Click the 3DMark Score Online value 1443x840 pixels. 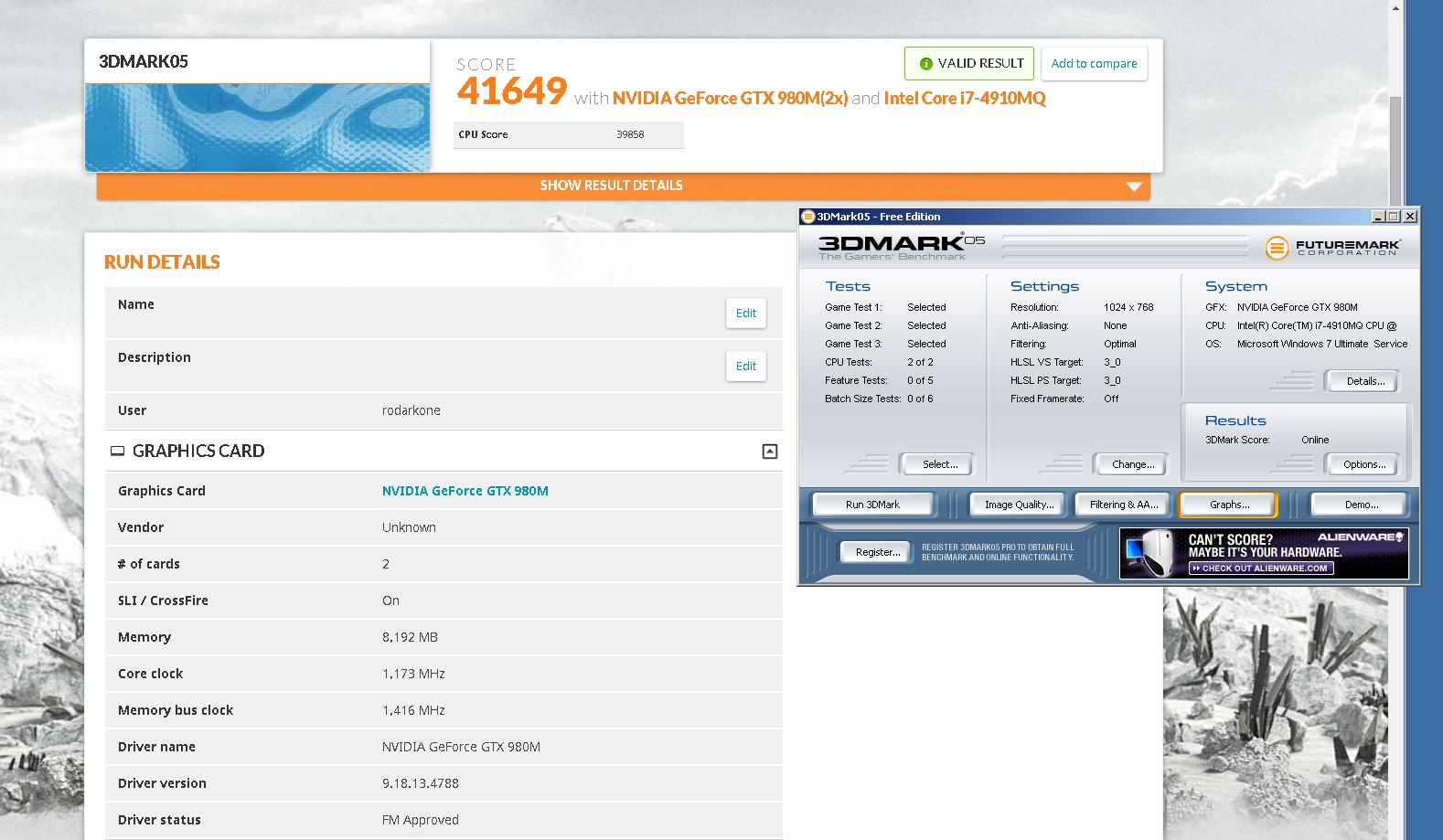[x=1315, y=441]
